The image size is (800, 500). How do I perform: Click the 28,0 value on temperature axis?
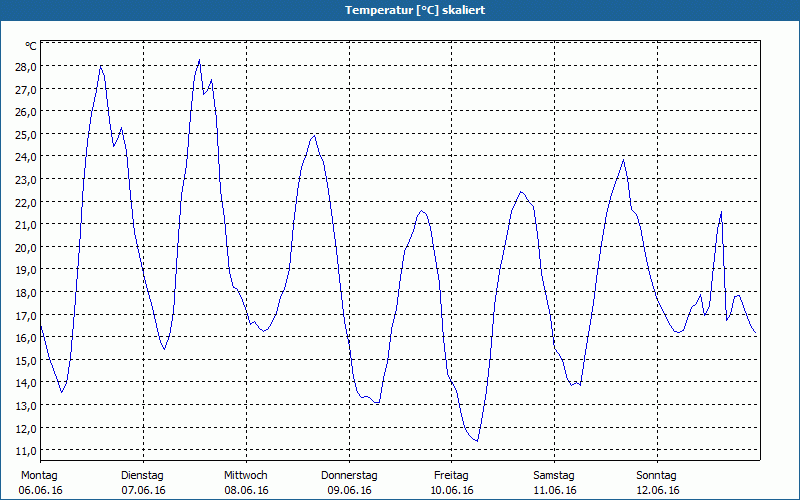pyautogui.click(x=25, y=67)
